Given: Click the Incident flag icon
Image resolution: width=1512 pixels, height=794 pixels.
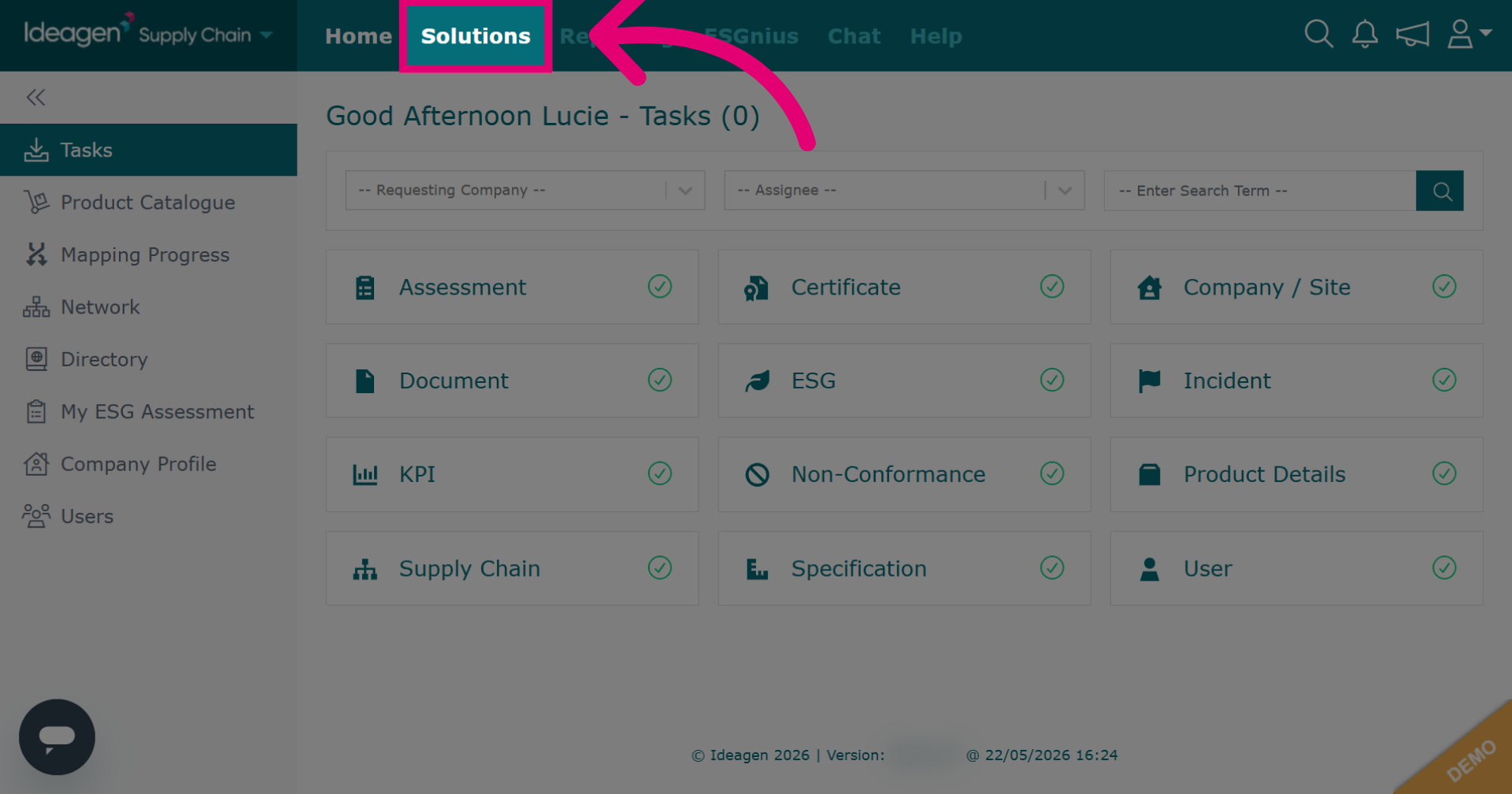Looking at the screenshot, I should 1150,381.
